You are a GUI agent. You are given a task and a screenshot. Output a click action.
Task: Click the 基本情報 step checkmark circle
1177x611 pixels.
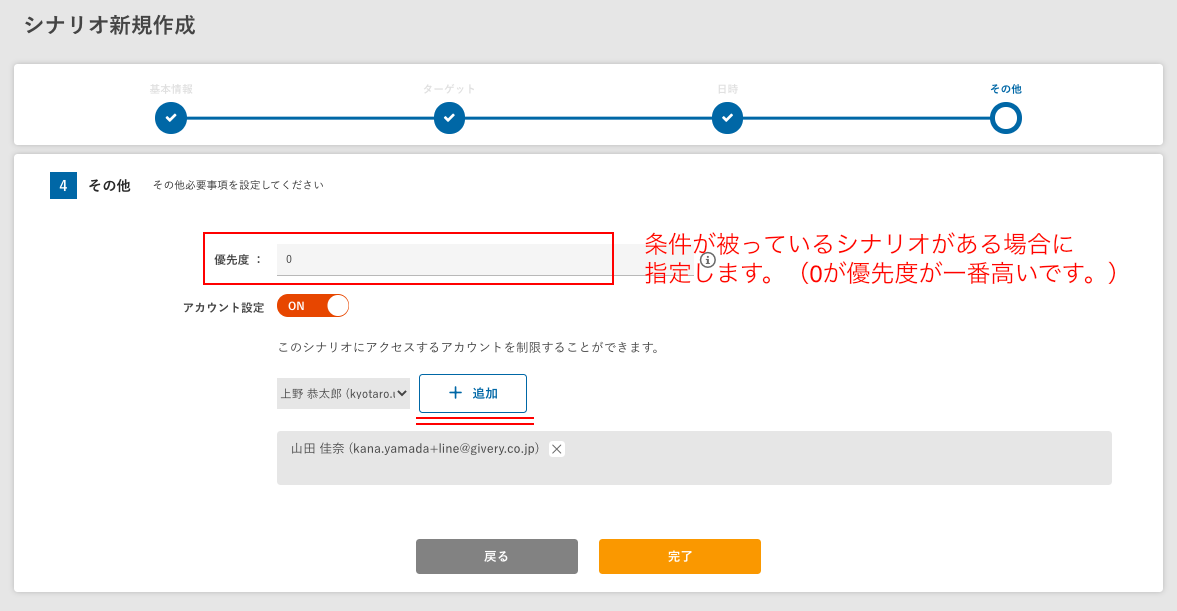click(171, 118)
